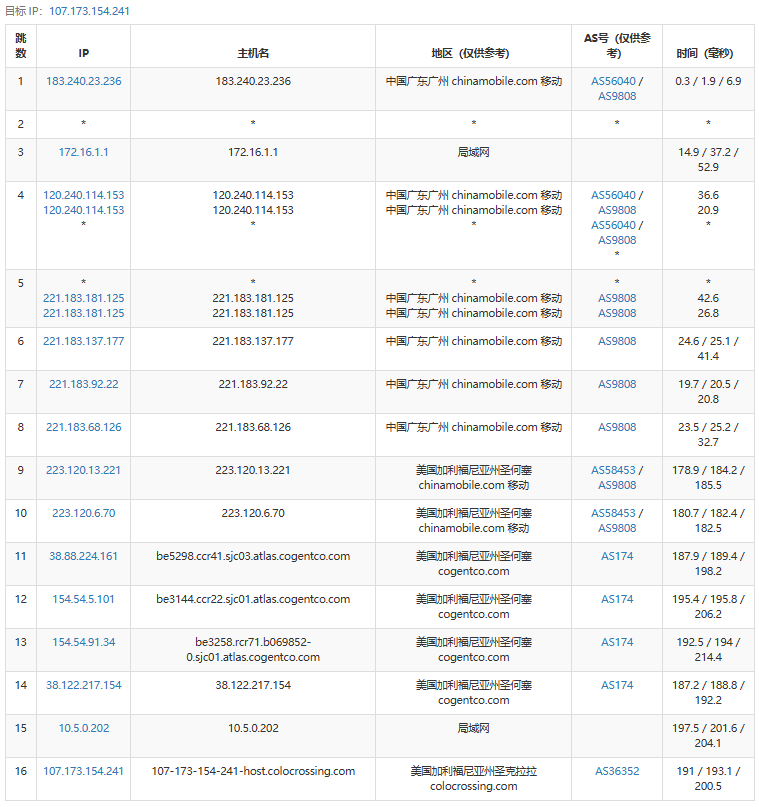Open the 38.88.224.161 IP link in hop 11

(84, 556)
